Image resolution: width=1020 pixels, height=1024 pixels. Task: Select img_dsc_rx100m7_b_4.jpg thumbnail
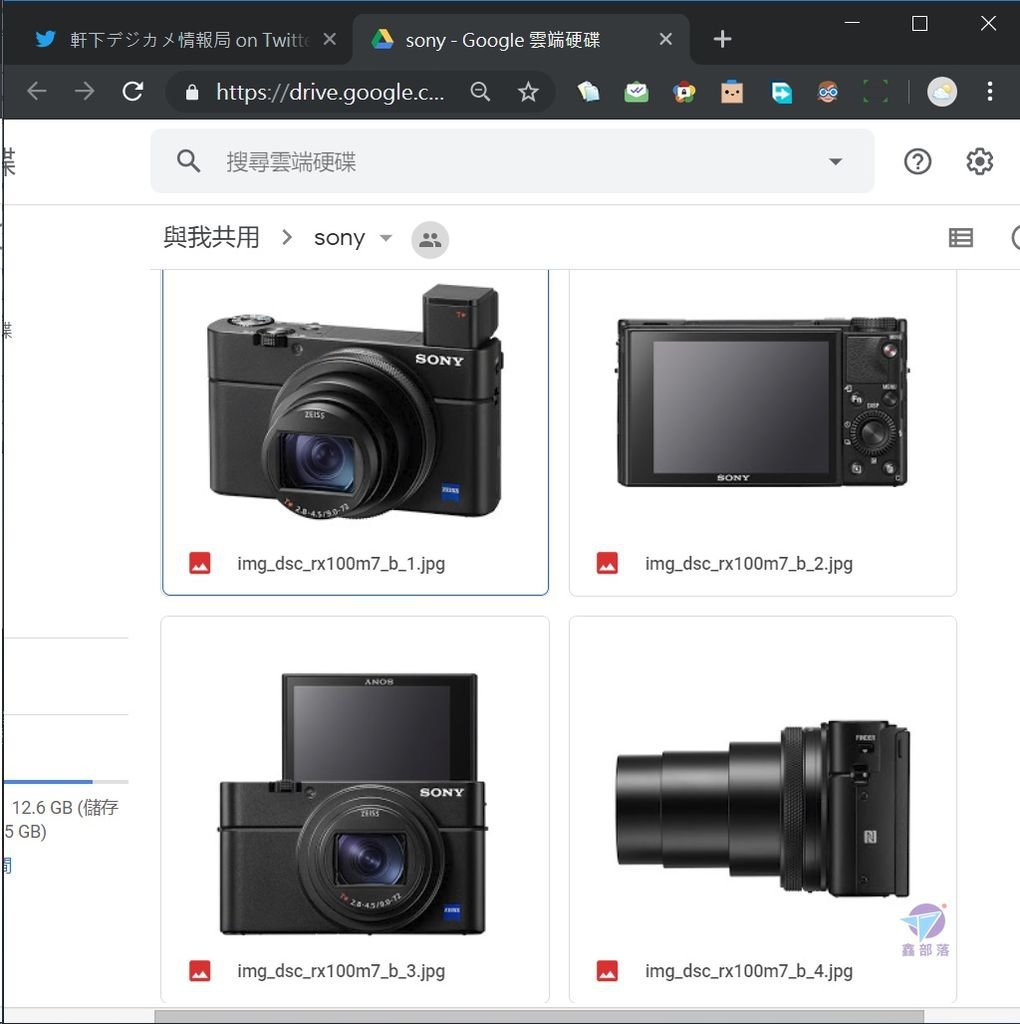763,808
